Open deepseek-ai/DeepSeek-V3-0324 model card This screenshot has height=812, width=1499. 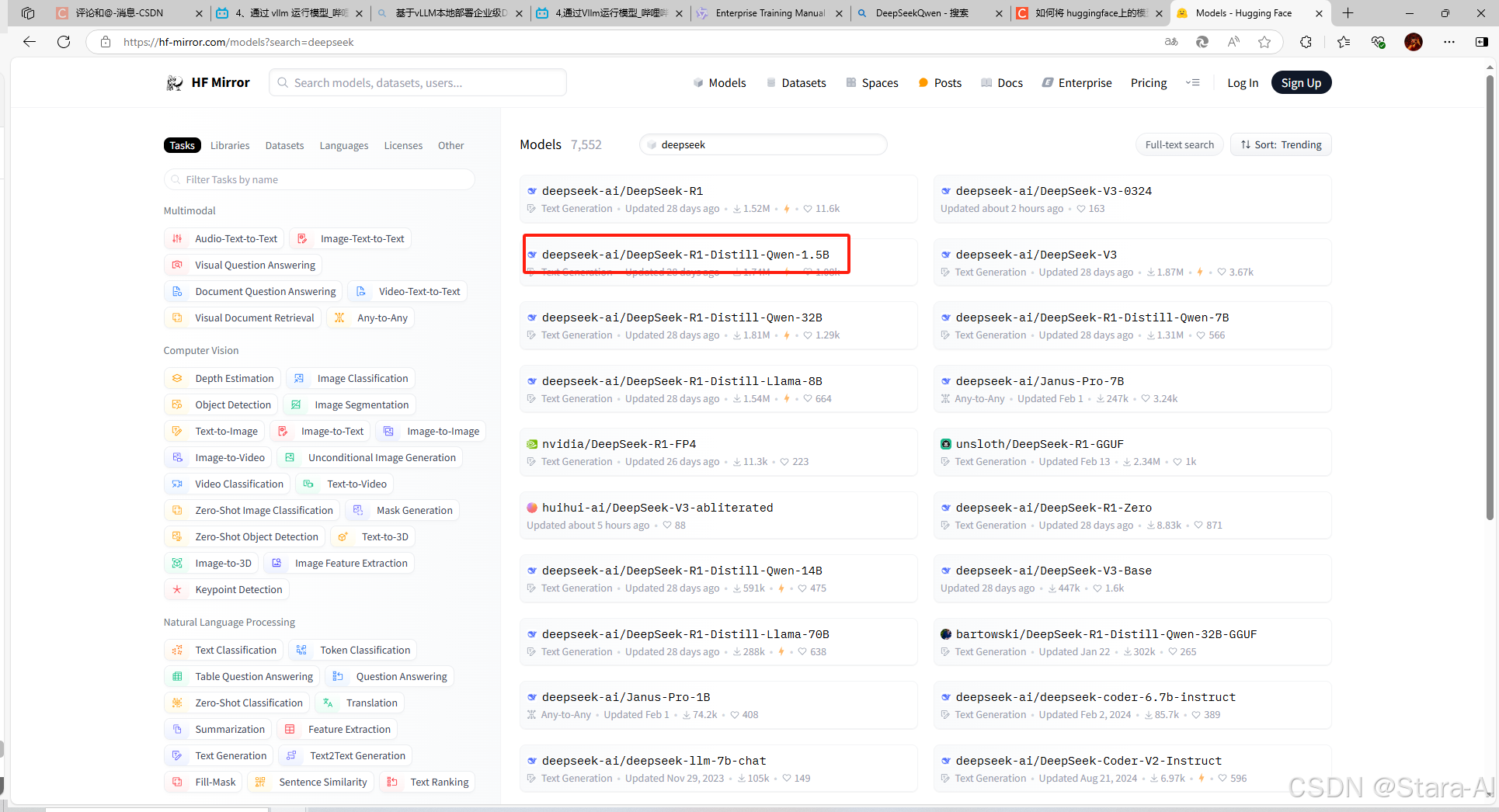pos(1132,199)
